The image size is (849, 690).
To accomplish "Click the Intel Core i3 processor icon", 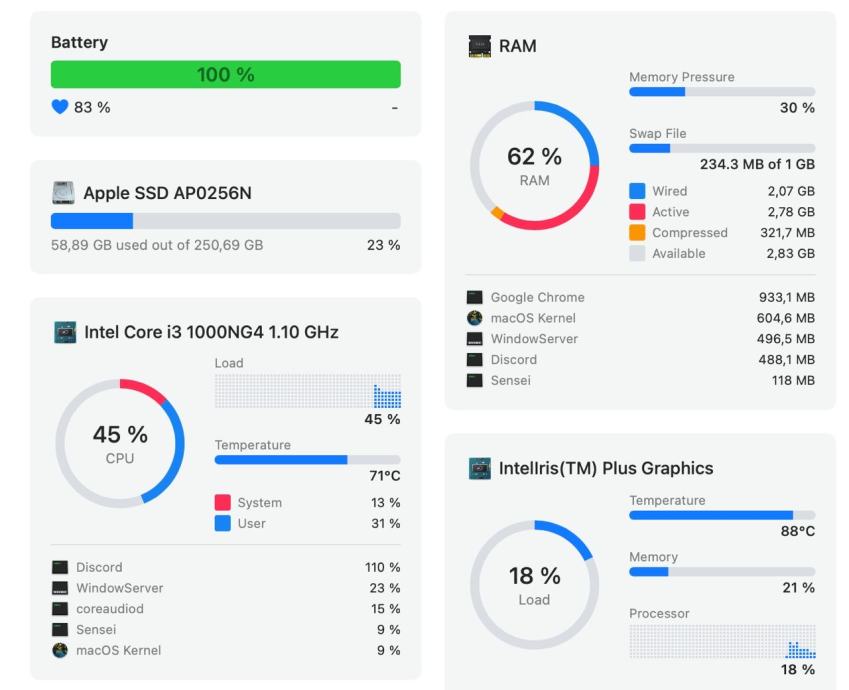I will point(65,332).
